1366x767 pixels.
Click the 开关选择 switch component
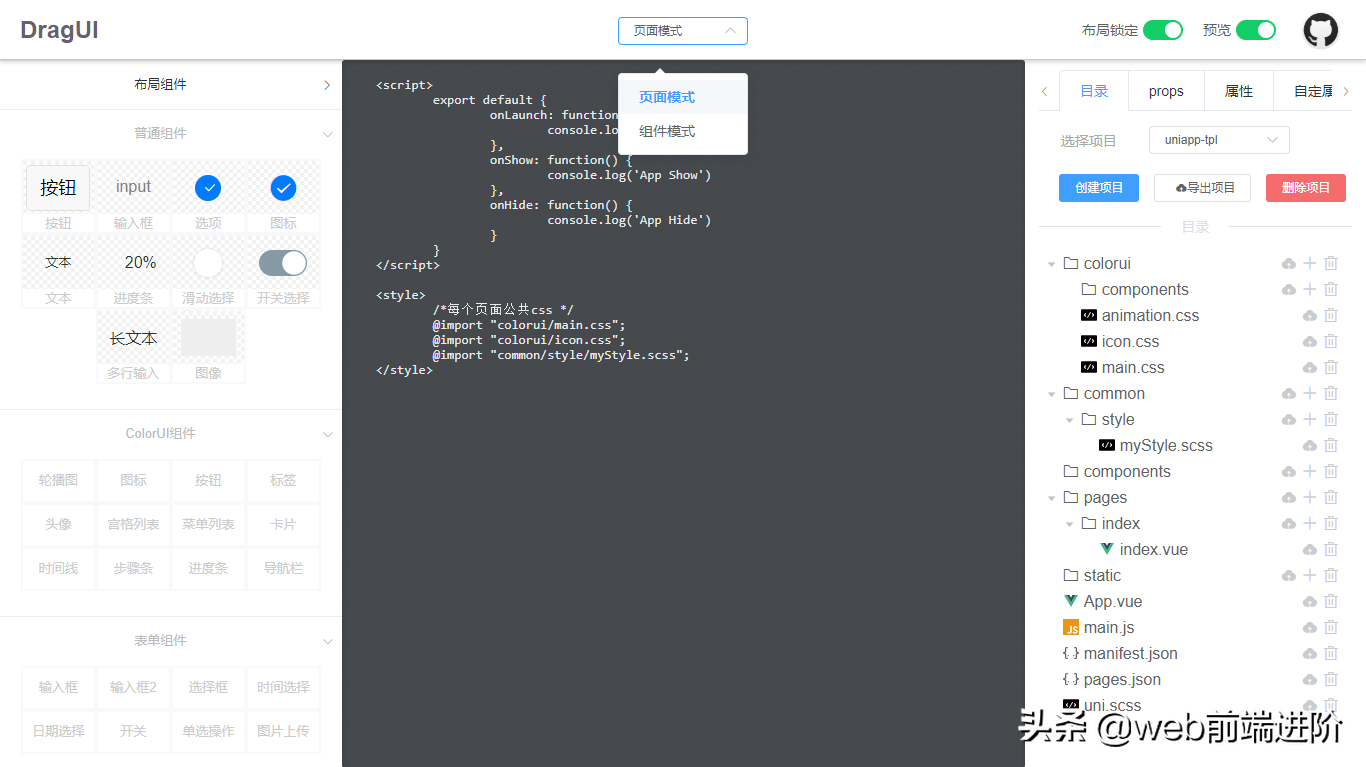[283, 262]
